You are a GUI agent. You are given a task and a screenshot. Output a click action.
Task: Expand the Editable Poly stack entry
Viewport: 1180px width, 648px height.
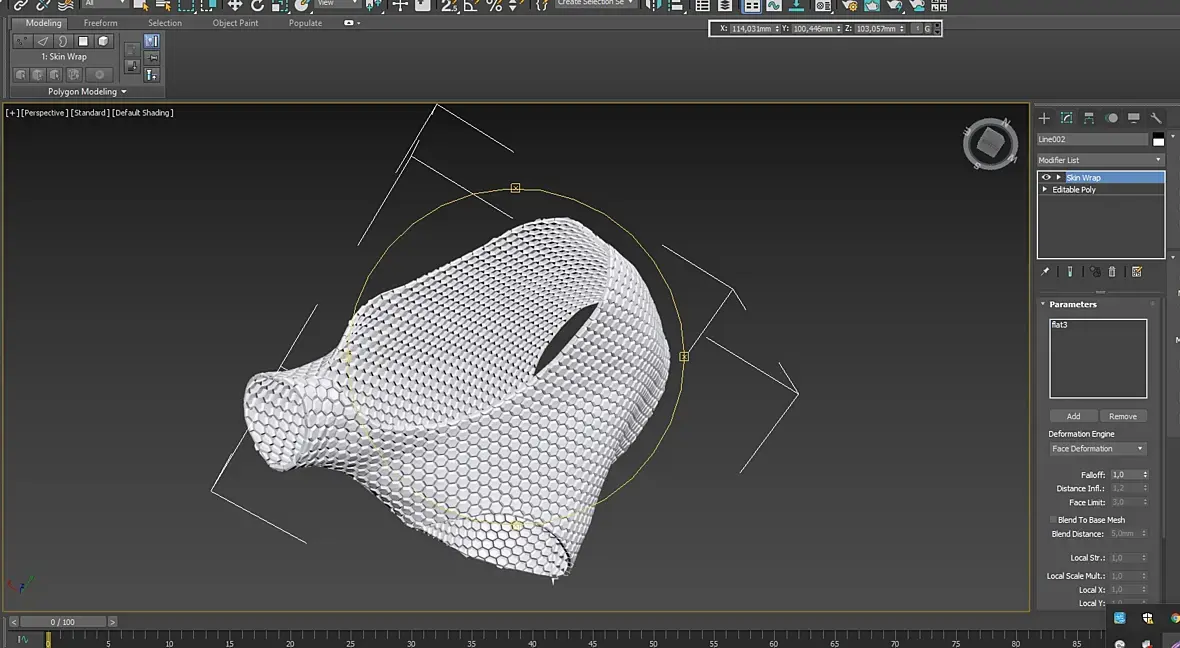(1045, 189)
